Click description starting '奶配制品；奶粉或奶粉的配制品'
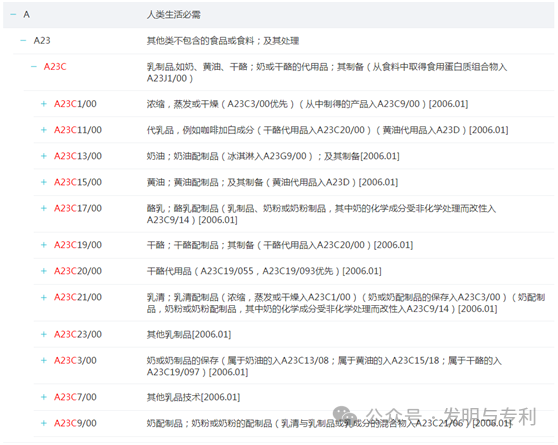 click(329, 423)
